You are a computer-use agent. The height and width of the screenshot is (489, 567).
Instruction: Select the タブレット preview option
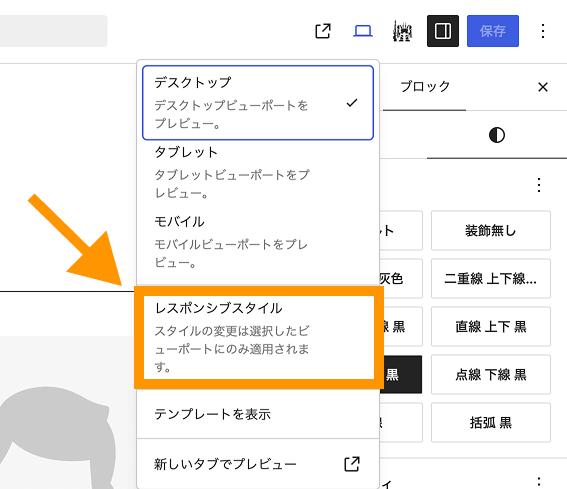coord(258,173)
